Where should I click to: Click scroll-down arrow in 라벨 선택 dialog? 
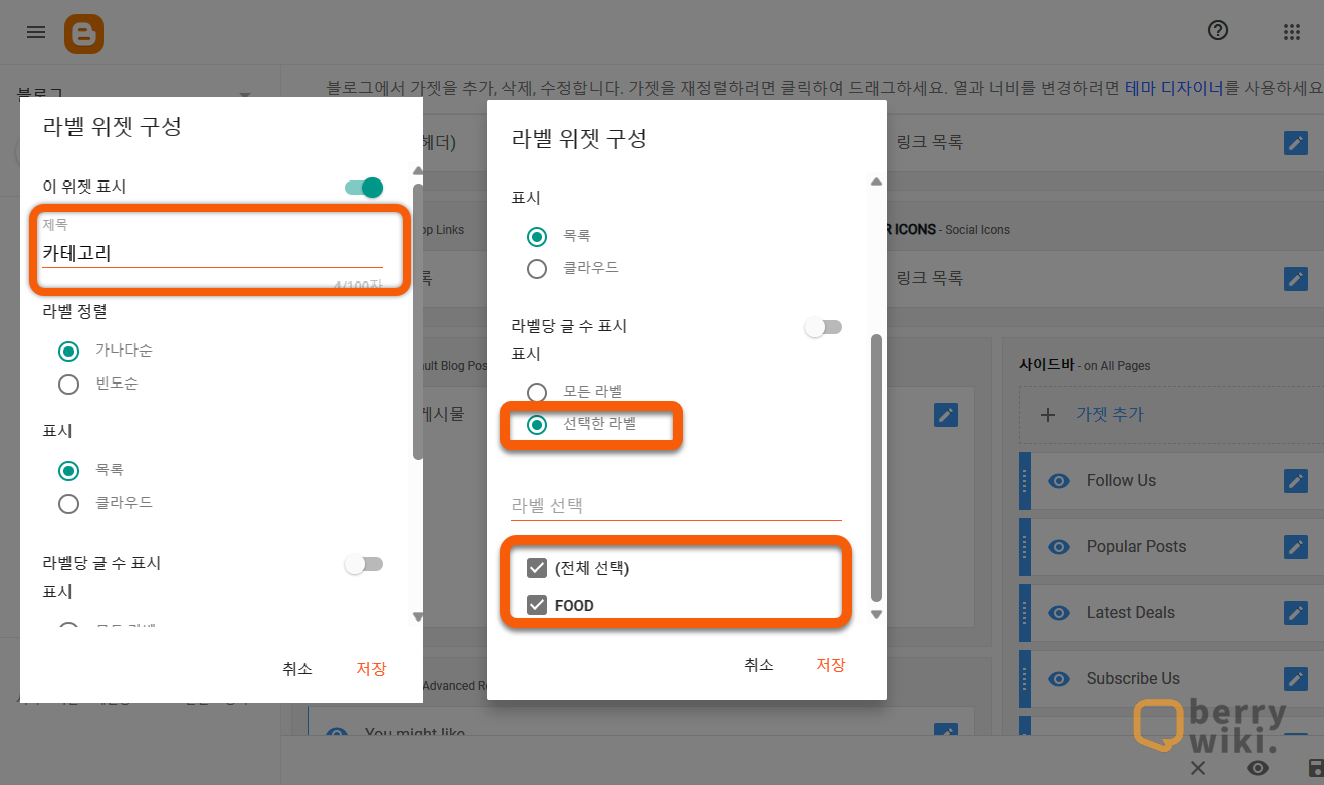tap(877, 614)
